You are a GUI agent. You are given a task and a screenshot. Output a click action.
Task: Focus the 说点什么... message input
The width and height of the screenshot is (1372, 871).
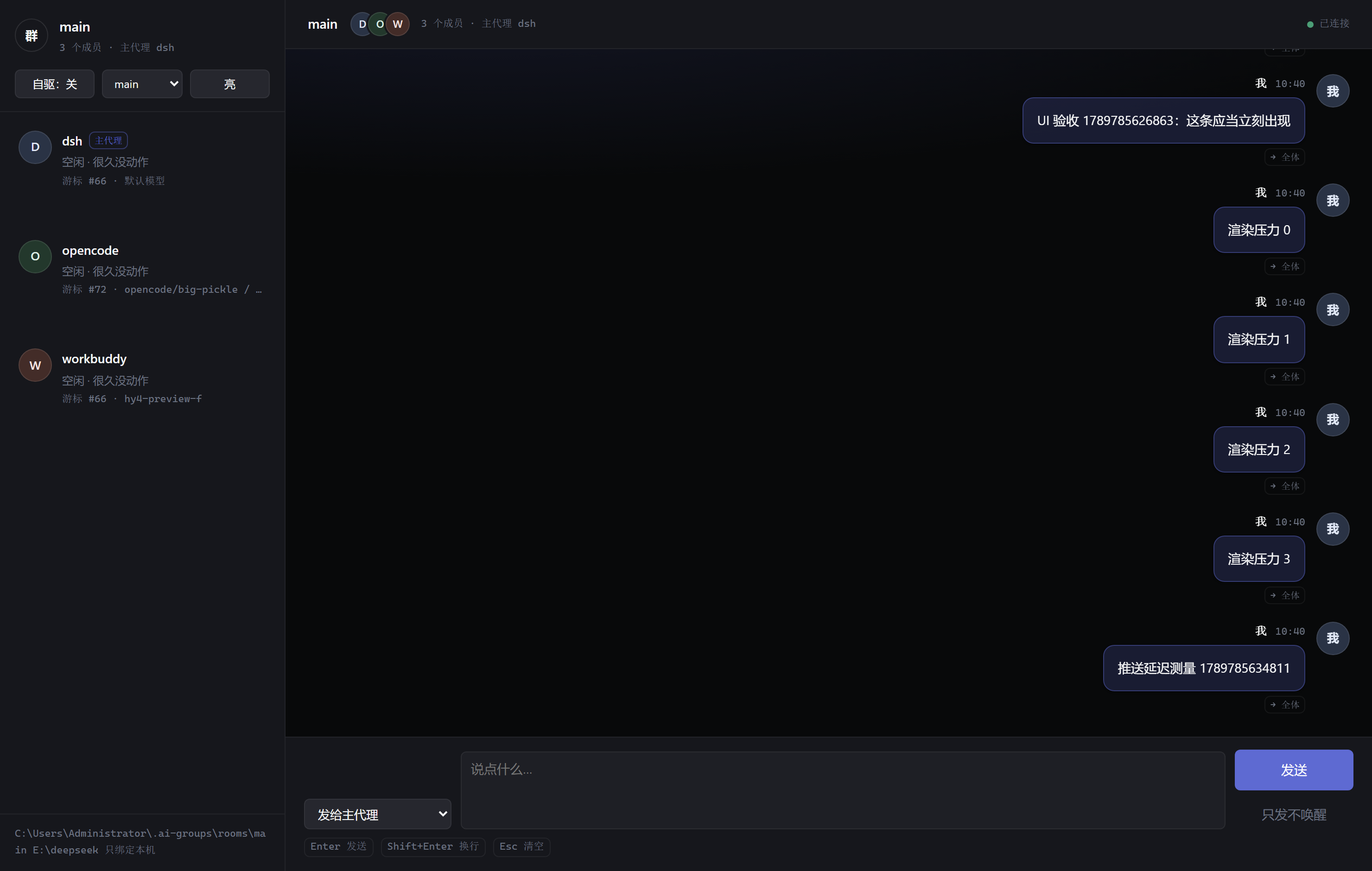pyautogui.click(x=843, y=790)
